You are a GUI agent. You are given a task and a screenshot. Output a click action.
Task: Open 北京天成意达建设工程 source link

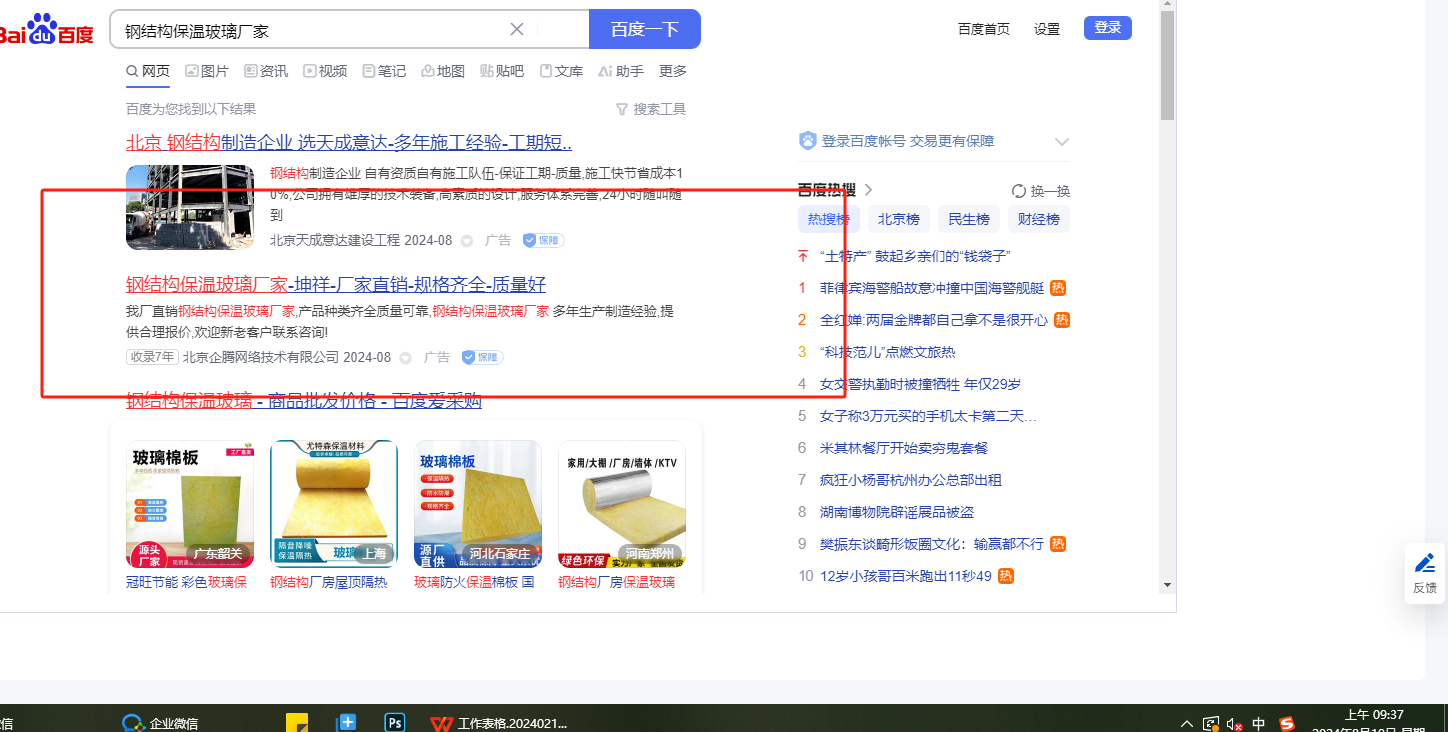[x=335, y=240]
